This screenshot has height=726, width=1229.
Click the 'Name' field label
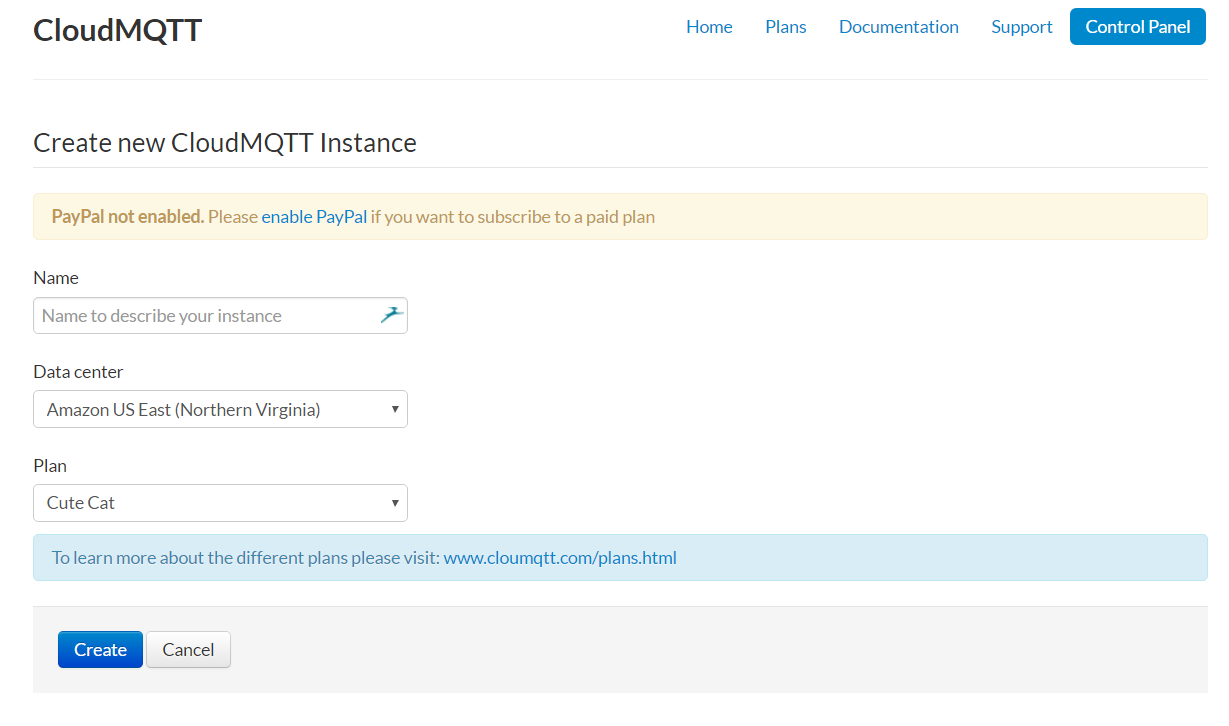56,277
